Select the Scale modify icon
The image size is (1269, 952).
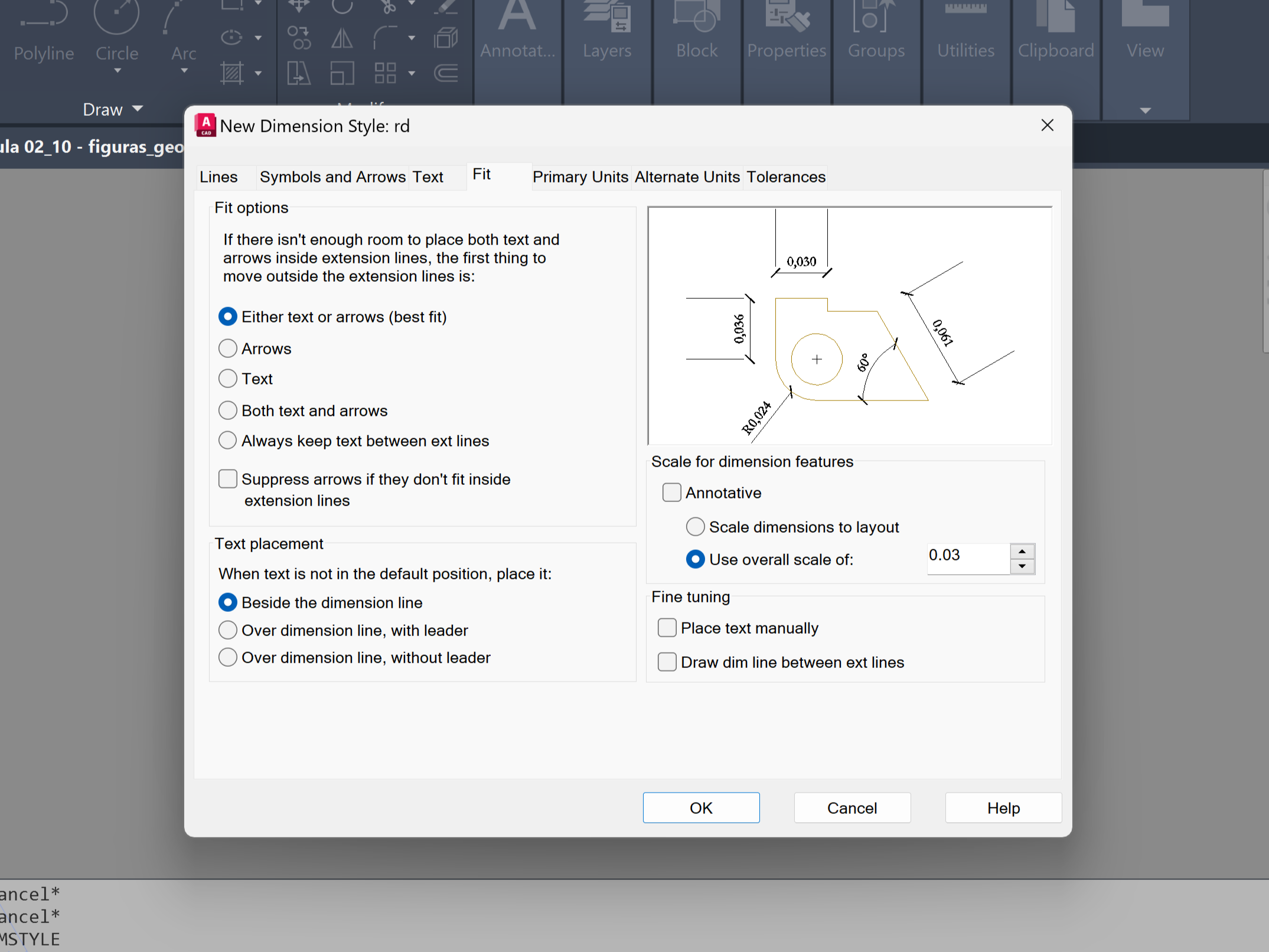(342, 73)
